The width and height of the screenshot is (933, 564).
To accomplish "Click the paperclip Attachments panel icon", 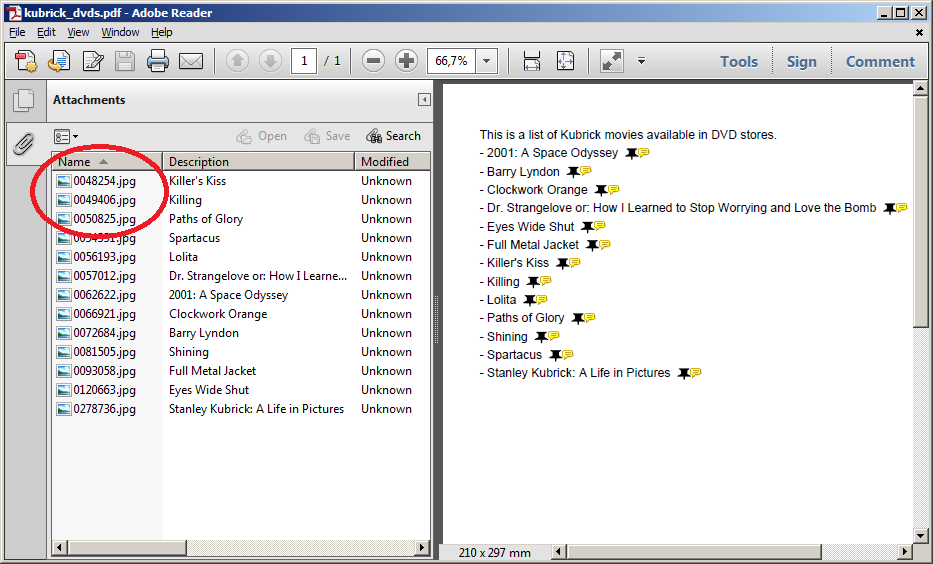I will click(23, 144).
